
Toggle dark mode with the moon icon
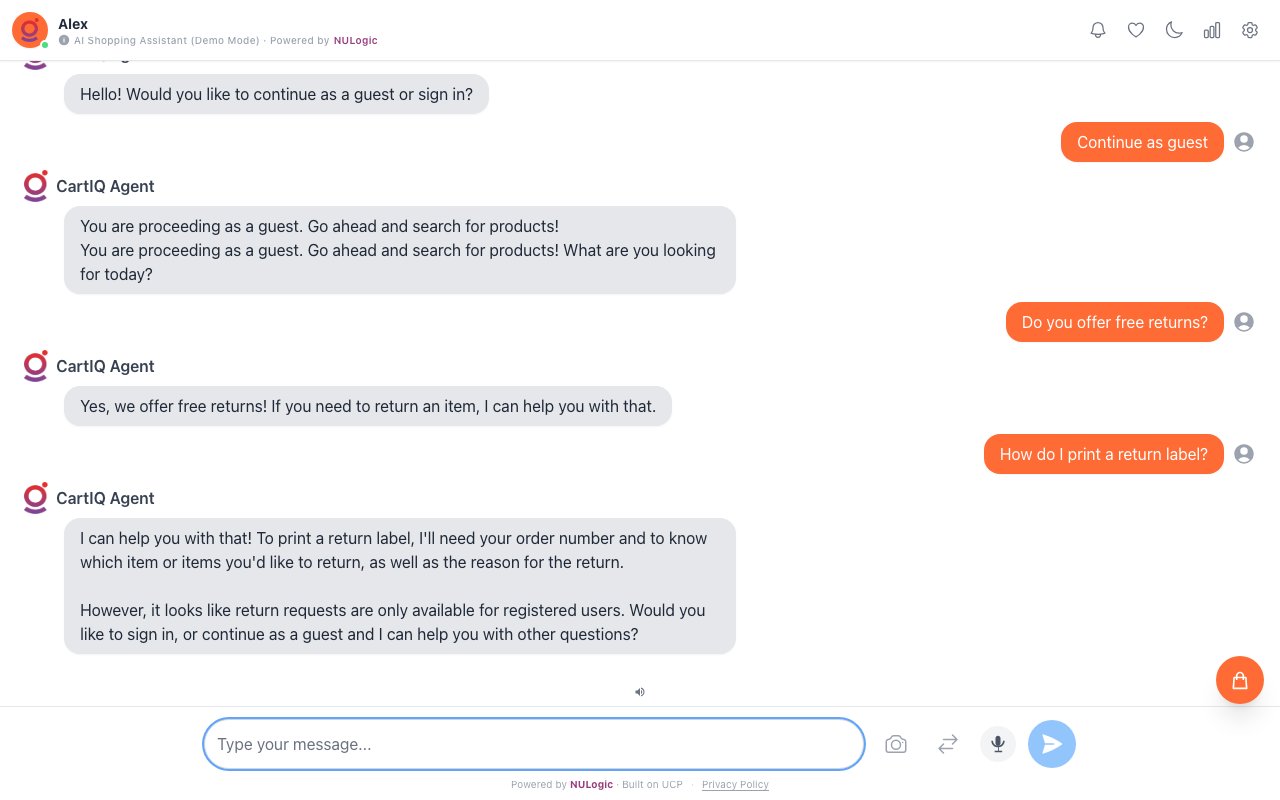click(x=1174, y=30)
